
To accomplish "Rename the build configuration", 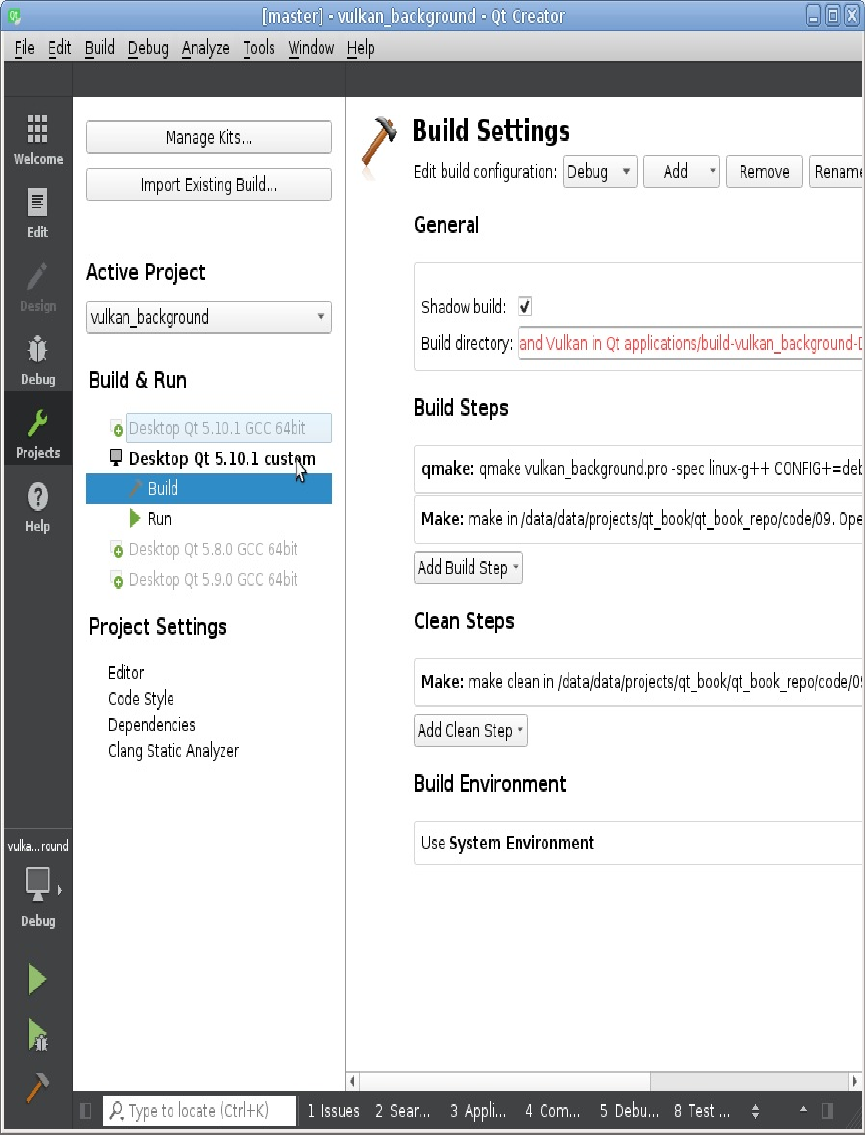I will click(837, 172).
